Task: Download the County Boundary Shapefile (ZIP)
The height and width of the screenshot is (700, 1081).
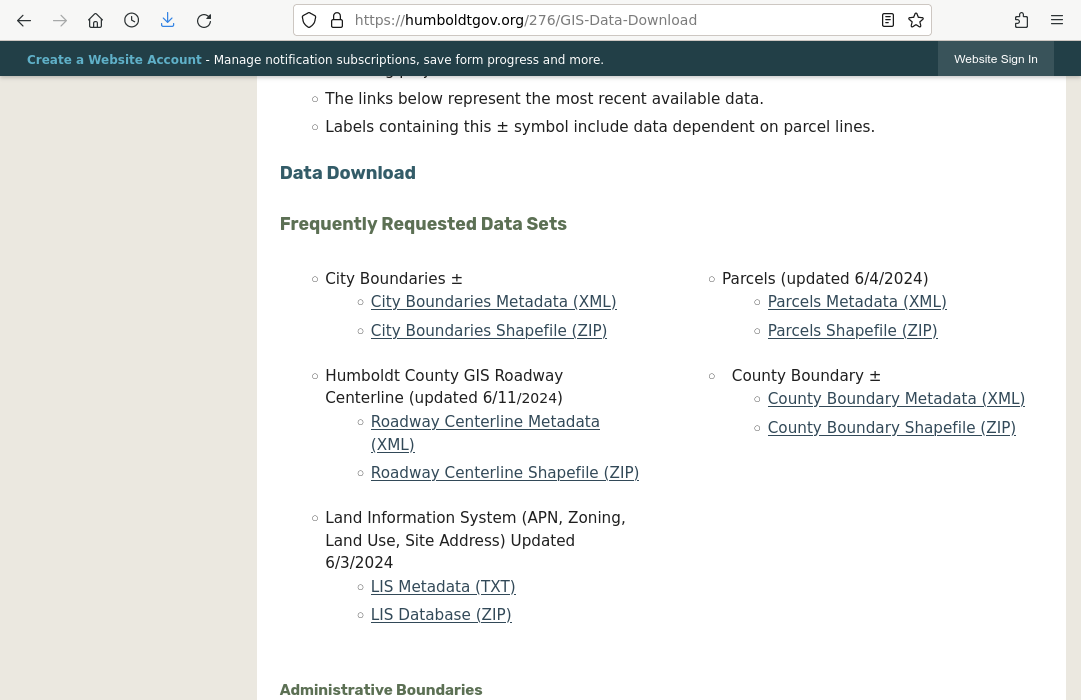Action: (891, 428)
